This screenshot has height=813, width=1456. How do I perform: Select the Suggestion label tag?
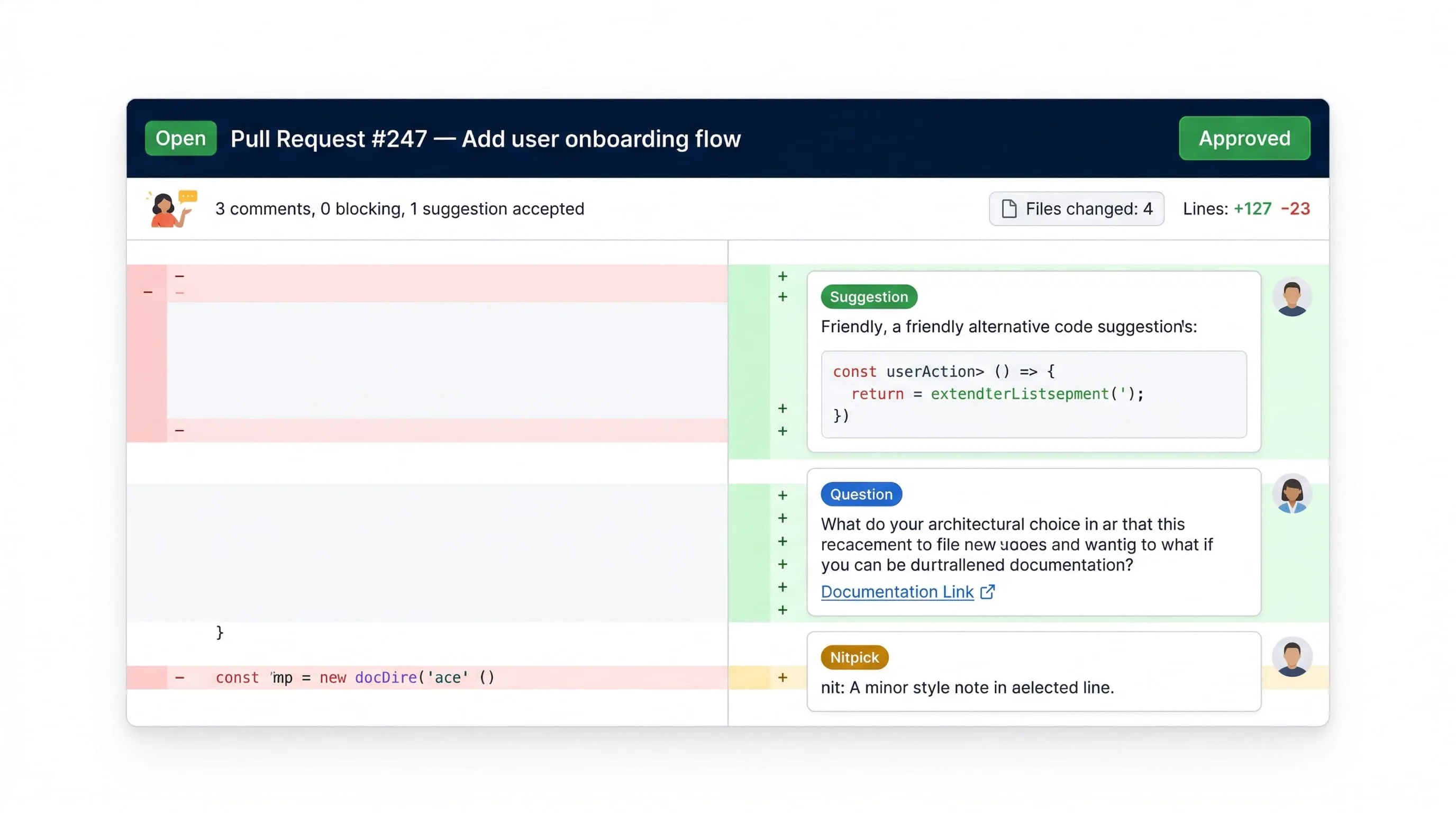point(869,297)
